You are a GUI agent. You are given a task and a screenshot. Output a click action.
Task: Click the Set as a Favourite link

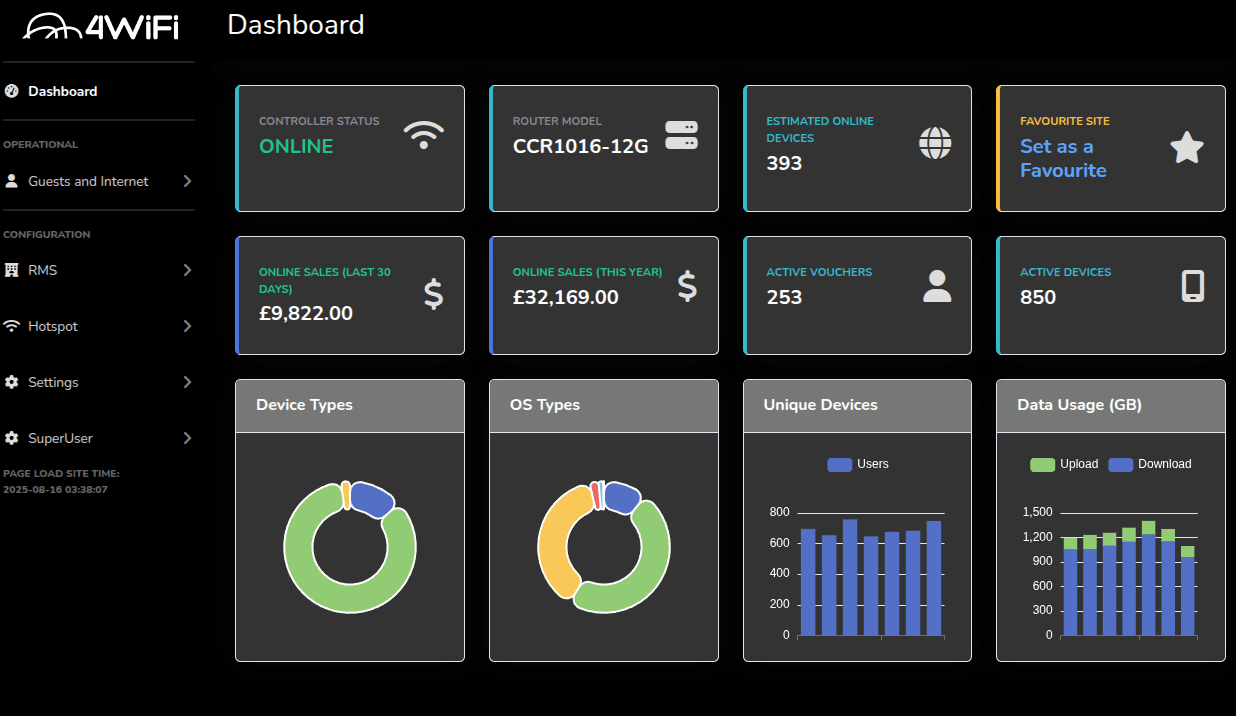(x=1062, y=158)
